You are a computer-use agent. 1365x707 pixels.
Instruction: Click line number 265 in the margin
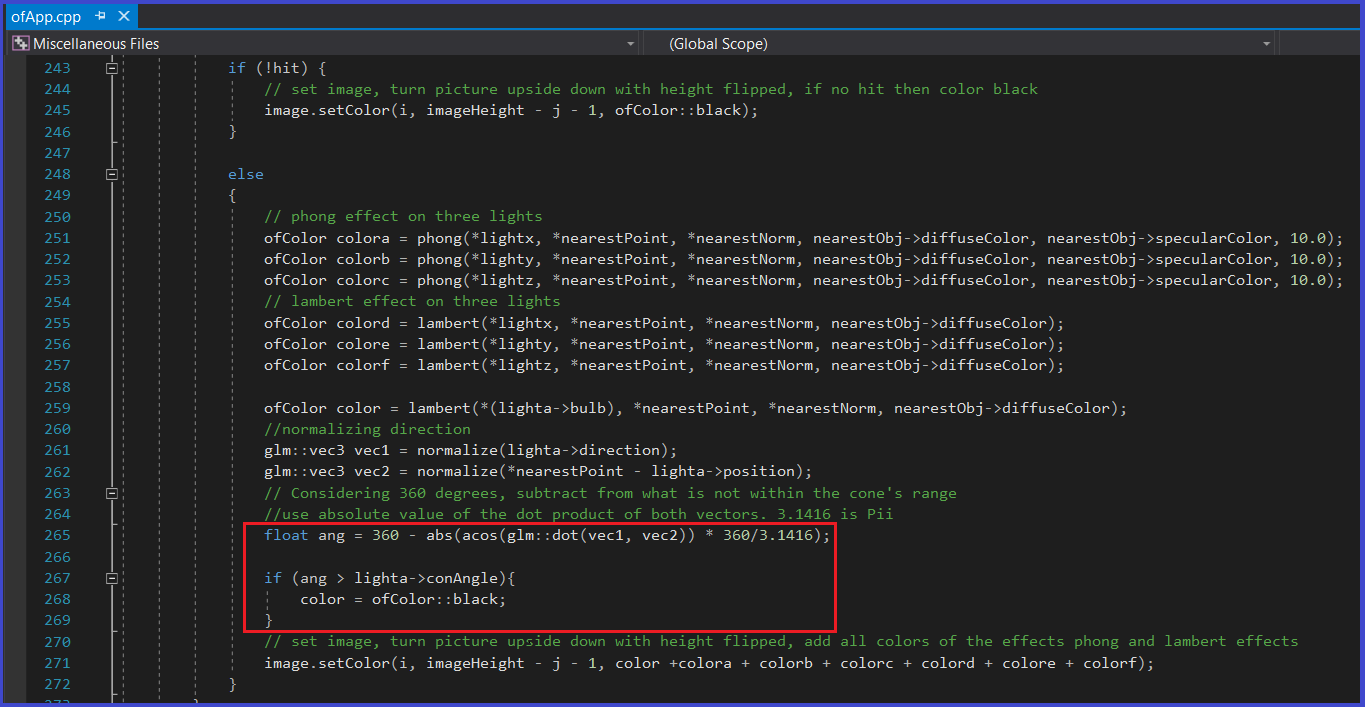58,535
